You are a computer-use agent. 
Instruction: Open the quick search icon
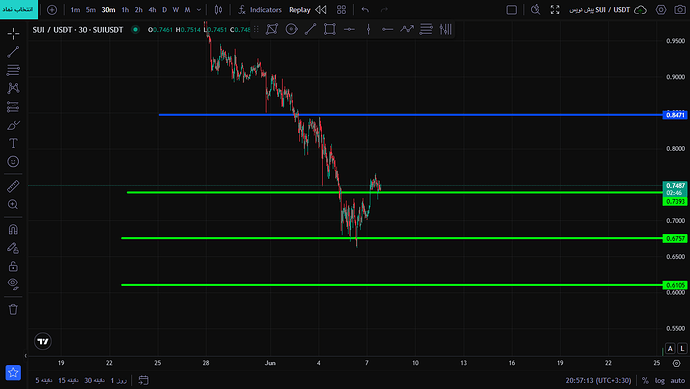(x=536, y=10)
